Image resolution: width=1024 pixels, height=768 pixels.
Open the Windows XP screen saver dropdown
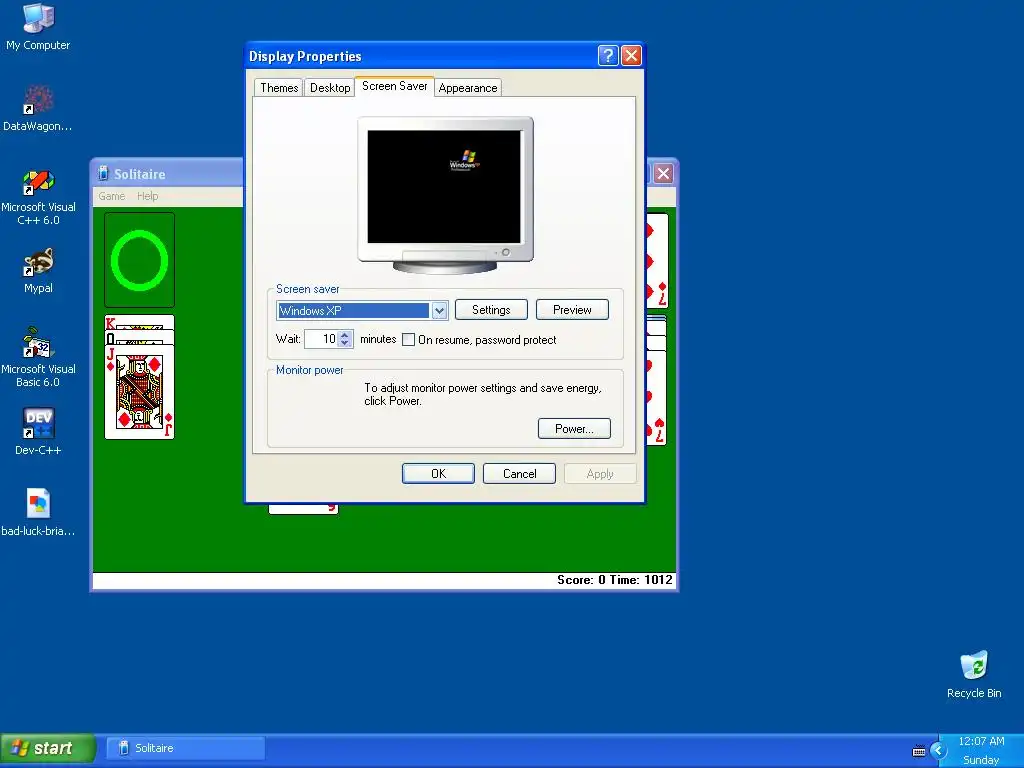pyautogui.click(x=440, y=311)
